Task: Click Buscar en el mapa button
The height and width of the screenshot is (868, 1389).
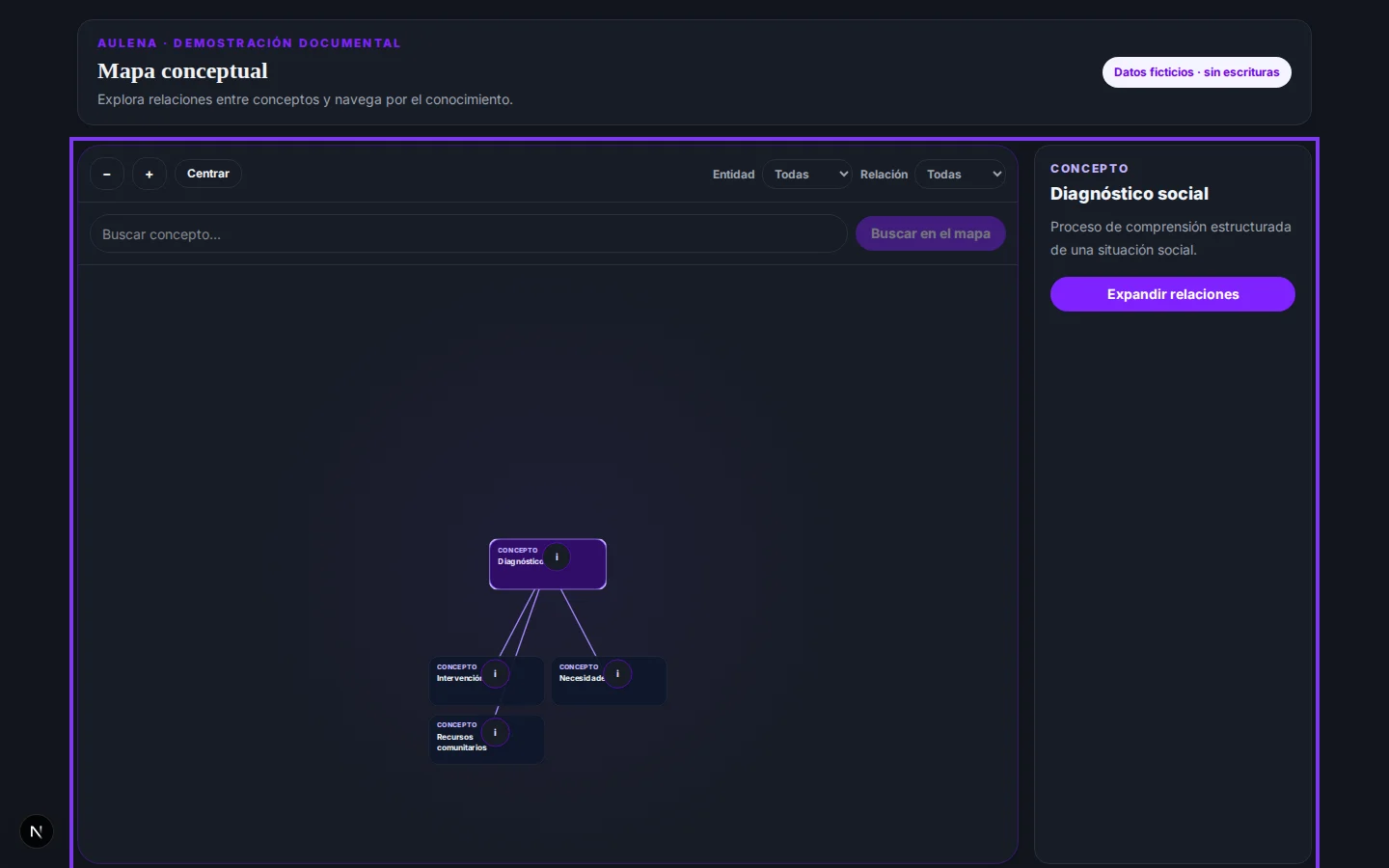Action: [931, 233]
